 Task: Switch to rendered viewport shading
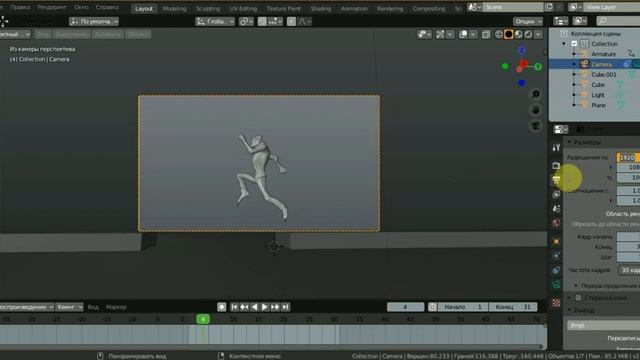[x=528, y=34]
